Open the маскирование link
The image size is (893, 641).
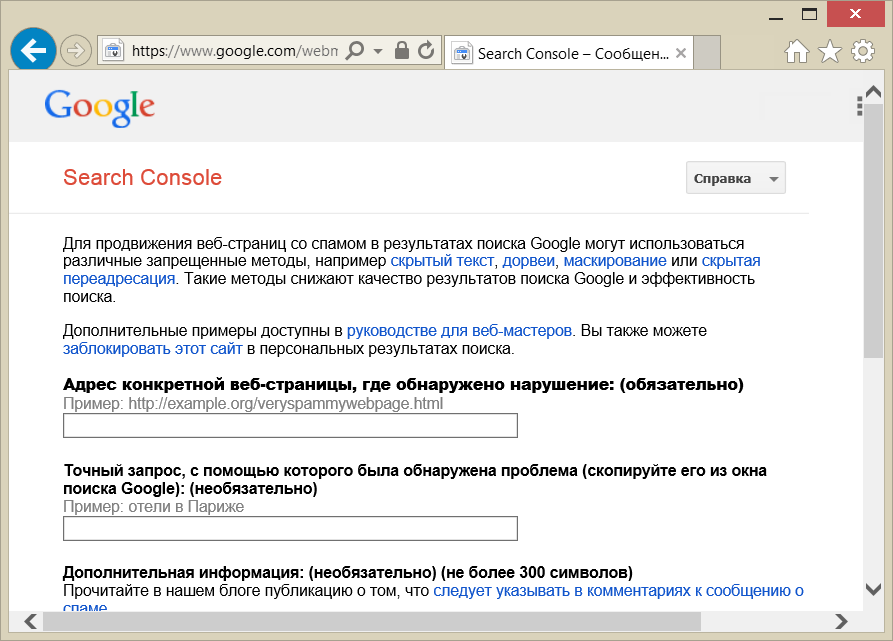point(615,261)
